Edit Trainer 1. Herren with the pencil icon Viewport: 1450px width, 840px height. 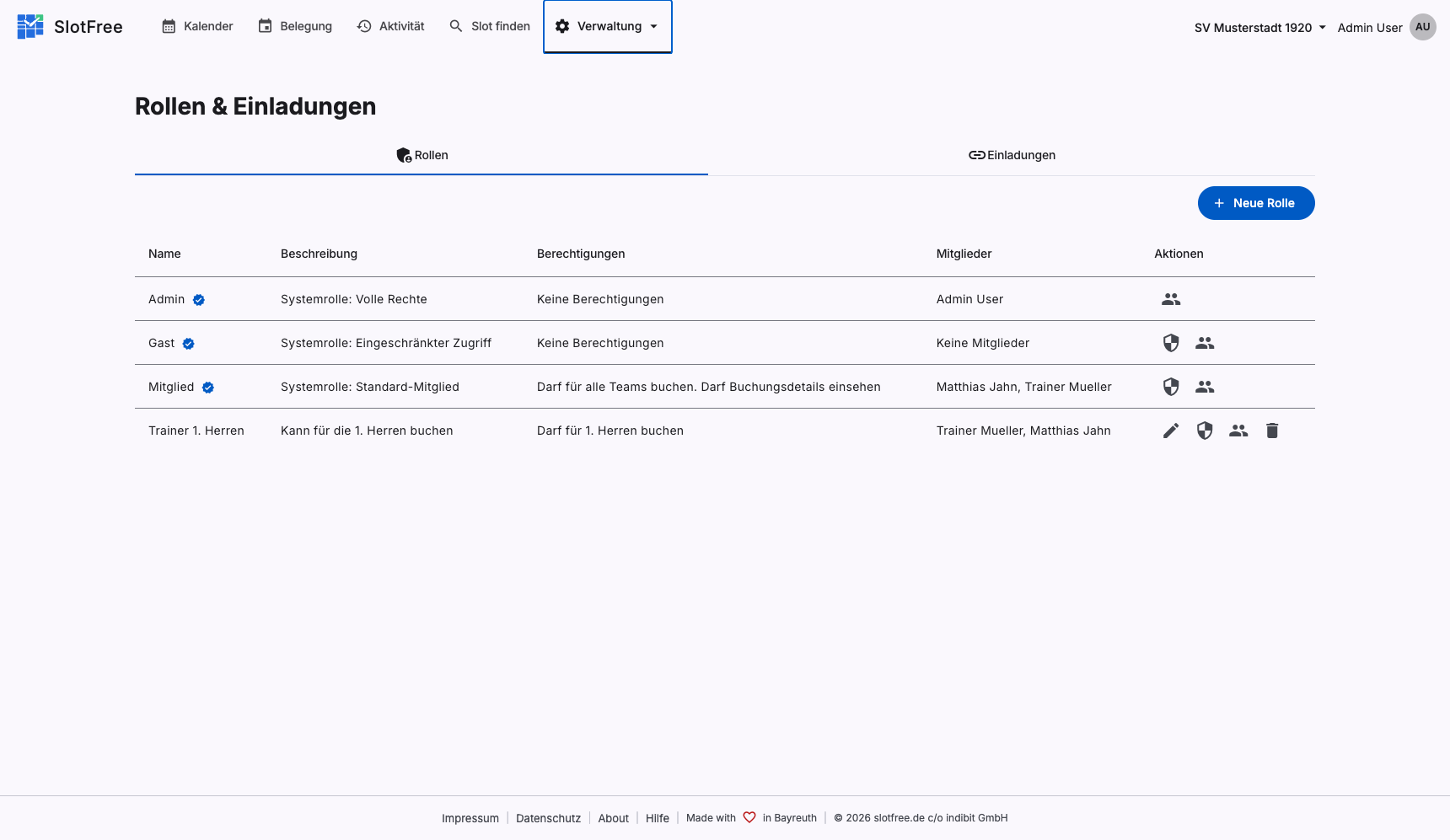(1171, 431)
